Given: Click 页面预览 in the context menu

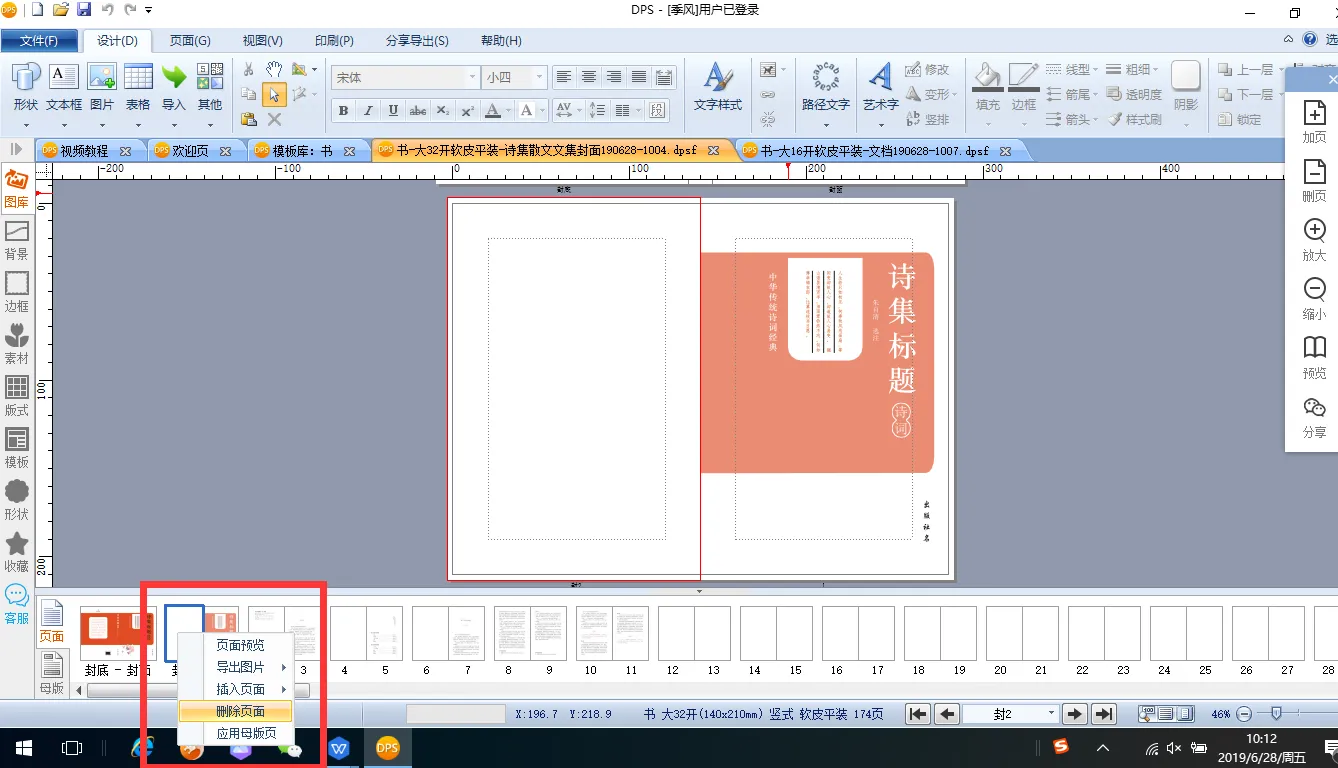Looking at the screenshot, I should click(240, 645).
